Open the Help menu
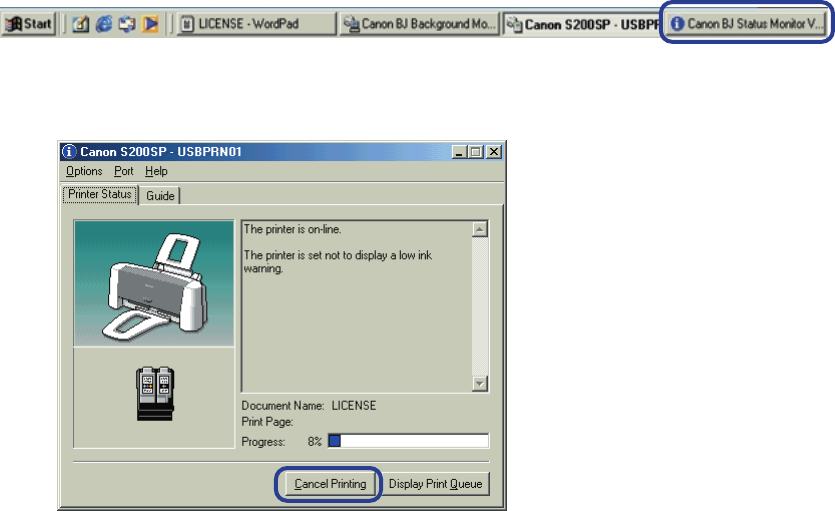Image resolution: width=835 pixels, height=511 pixels. point(156,171)
